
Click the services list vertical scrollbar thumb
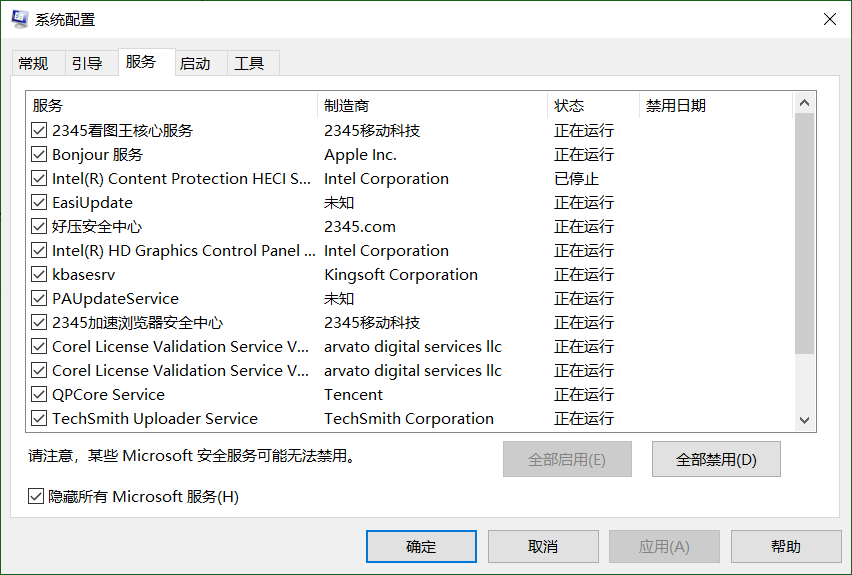click(x=805, y=234)
